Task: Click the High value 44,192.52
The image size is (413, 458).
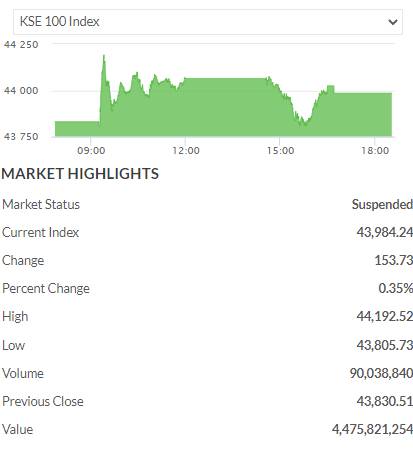Action: coord(385,316)
